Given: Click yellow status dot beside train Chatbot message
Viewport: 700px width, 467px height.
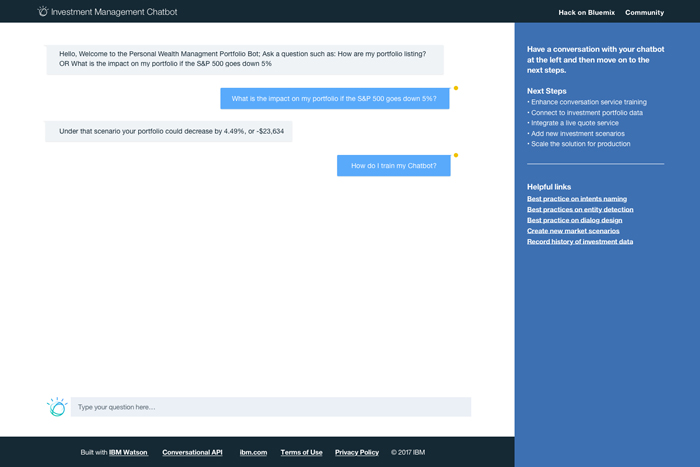Looking at the screenshot, I should 456,155.
